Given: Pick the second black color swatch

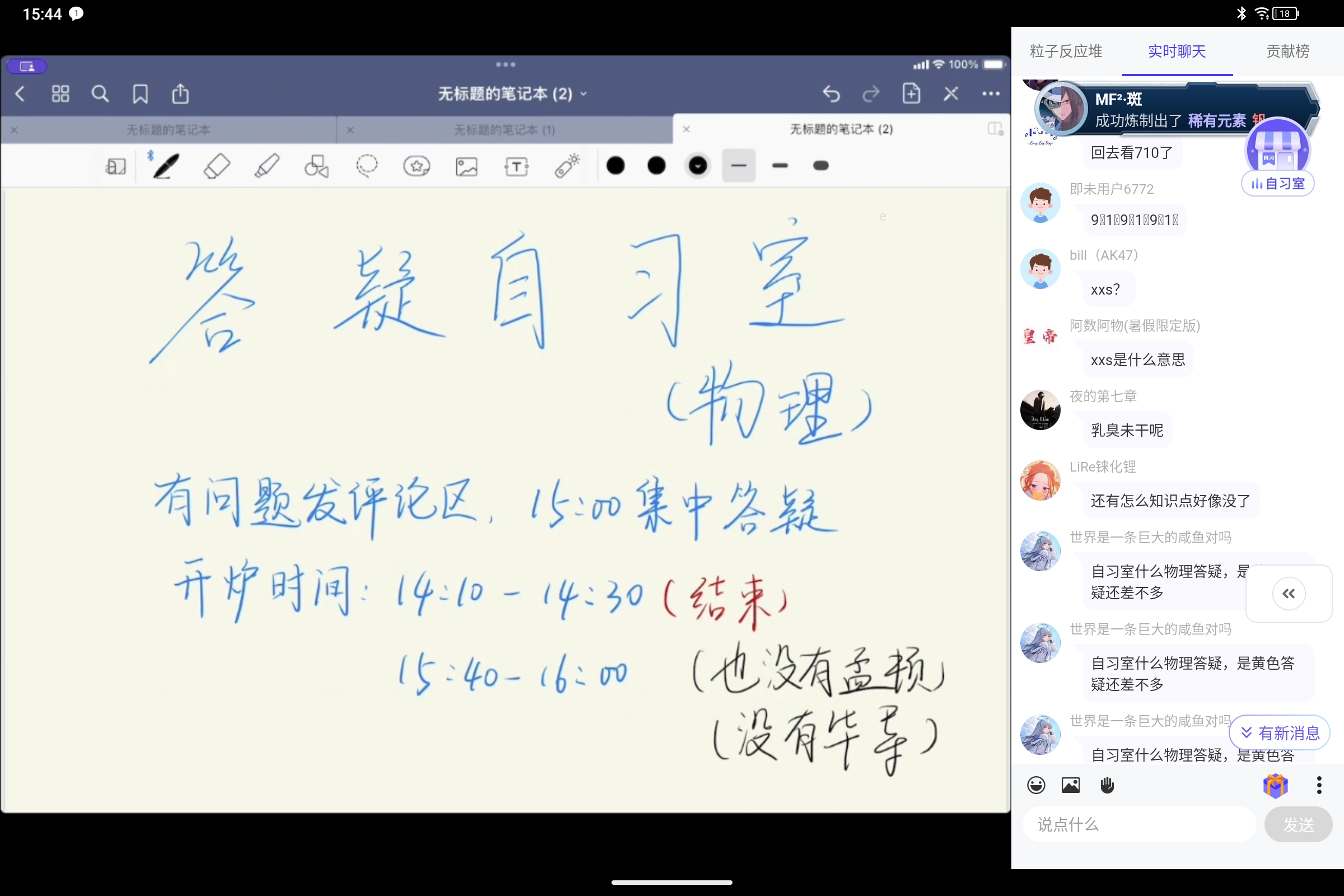Looking at the screenshot, I should [656, 166].
